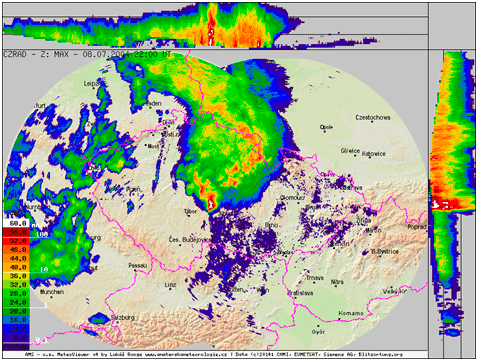Click the Ces. Budejovice city label

pos(189,240)
